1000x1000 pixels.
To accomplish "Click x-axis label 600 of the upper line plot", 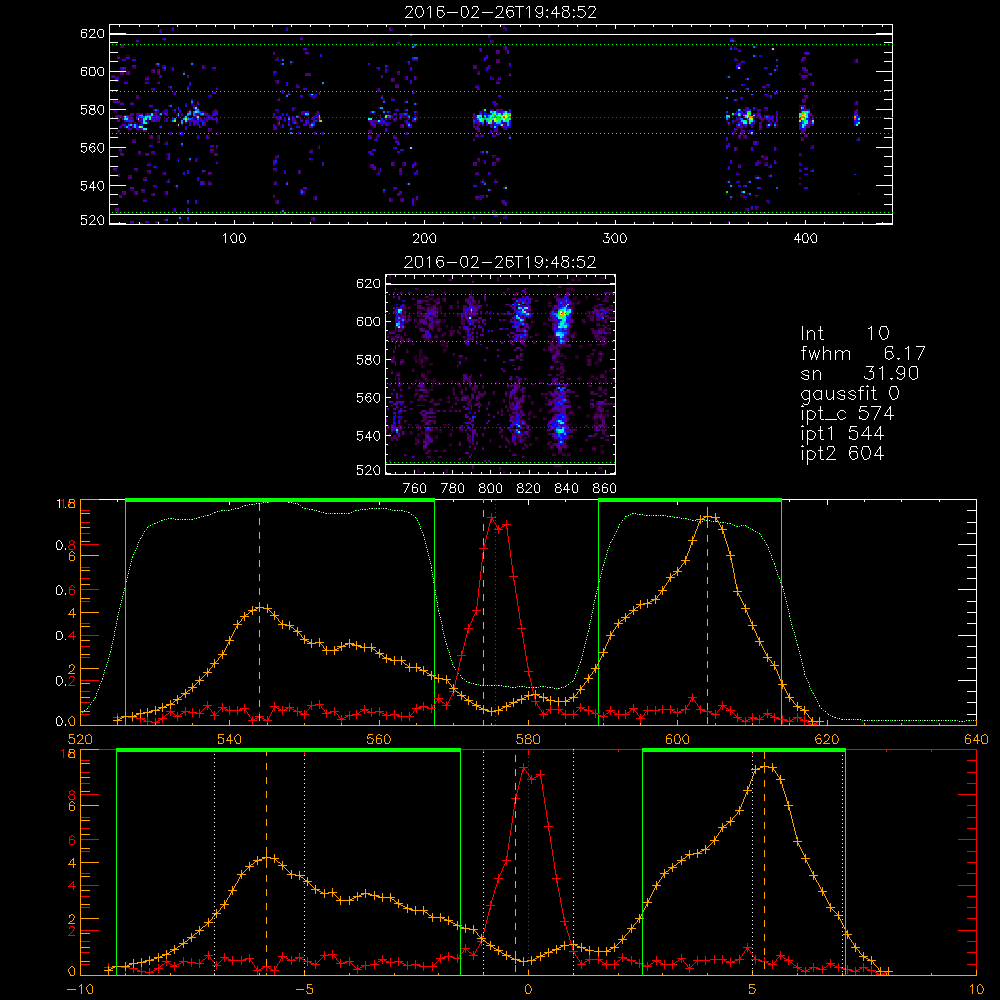I will click(677, 739).
